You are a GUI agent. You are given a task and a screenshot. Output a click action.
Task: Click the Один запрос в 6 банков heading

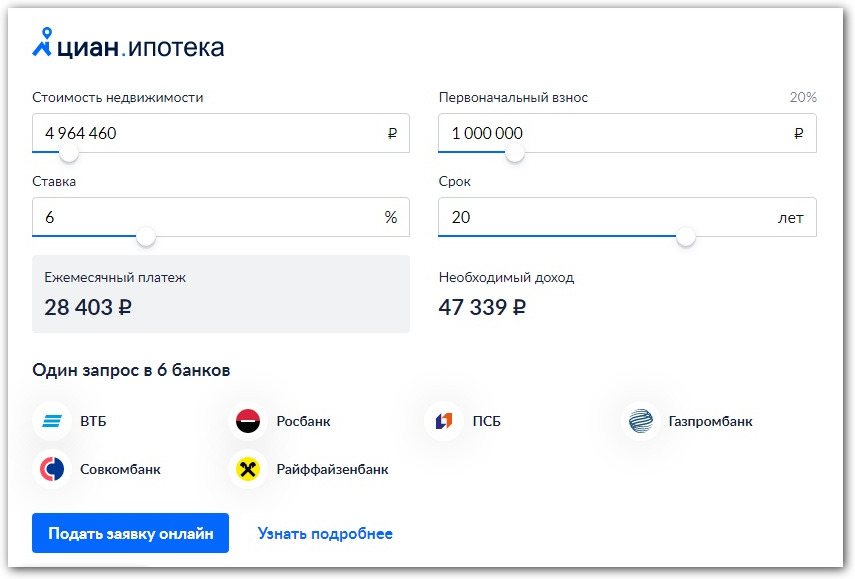pos(131,370)
